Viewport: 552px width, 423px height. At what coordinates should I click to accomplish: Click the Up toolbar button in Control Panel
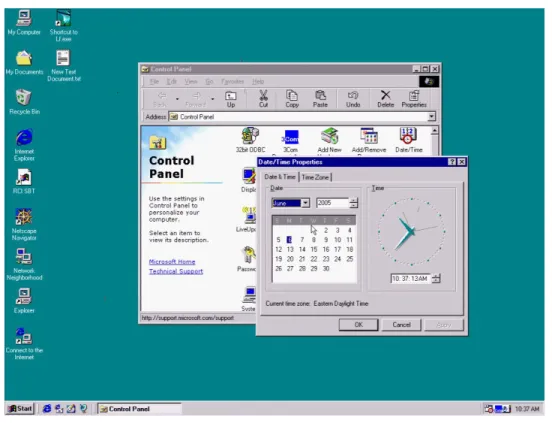click(x=231, y=99)
